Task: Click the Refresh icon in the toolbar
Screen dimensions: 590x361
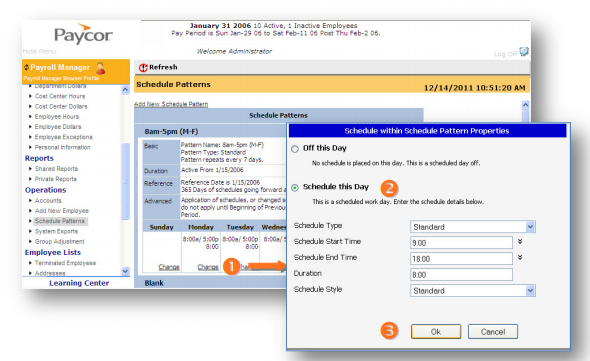Action: 143,67
